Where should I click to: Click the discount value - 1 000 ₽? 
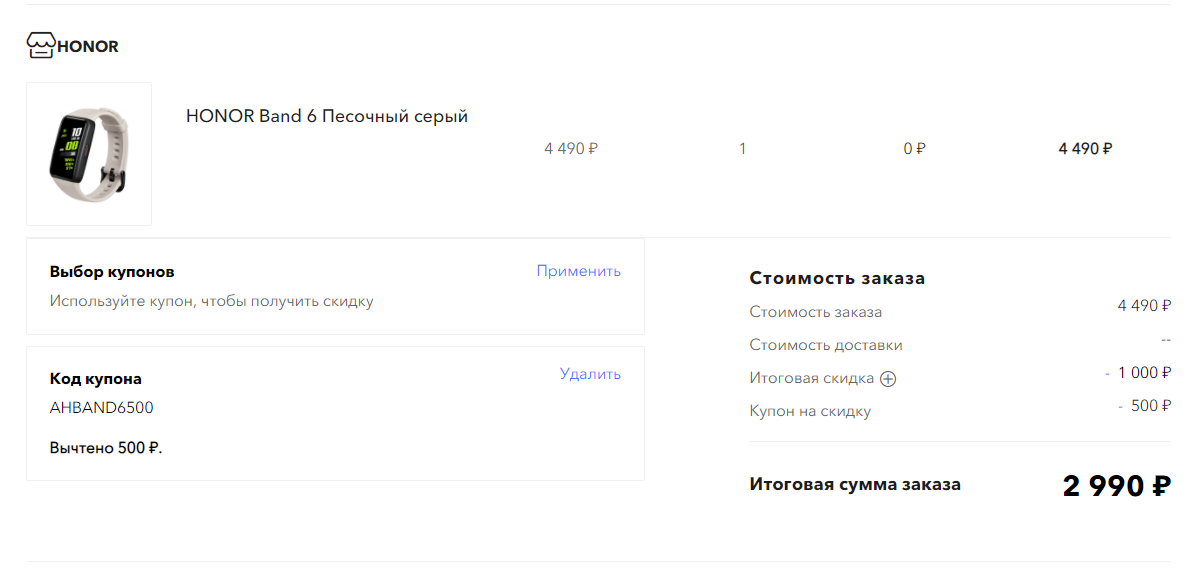tap(1138, 373)
